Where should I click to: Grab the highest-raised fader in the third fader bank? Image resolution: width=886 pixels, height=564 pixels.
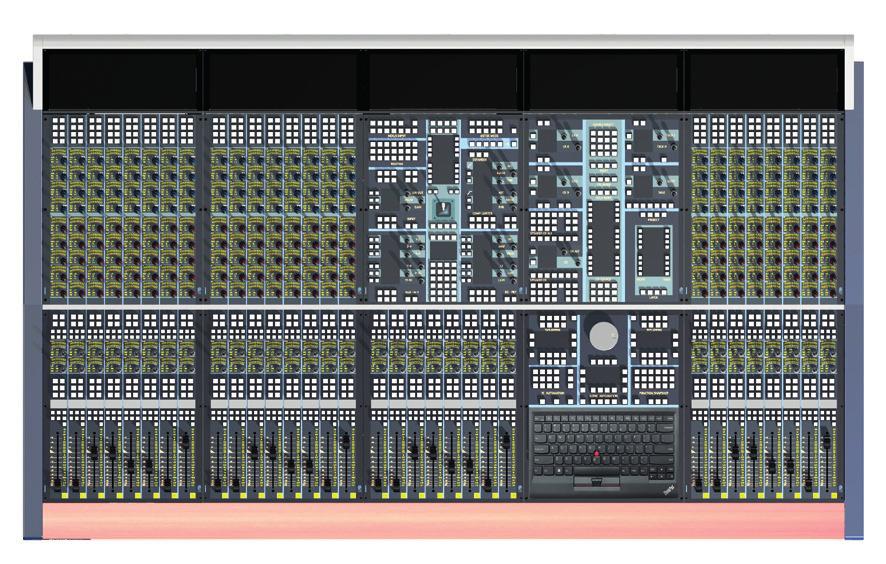point(506,440)
